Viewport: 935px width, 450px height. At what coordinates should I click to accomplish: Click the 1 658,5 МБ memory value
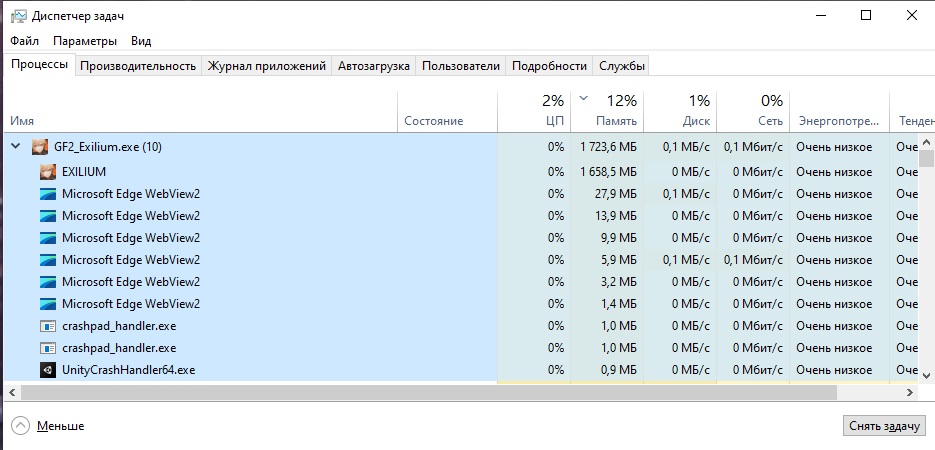[608, 172]
